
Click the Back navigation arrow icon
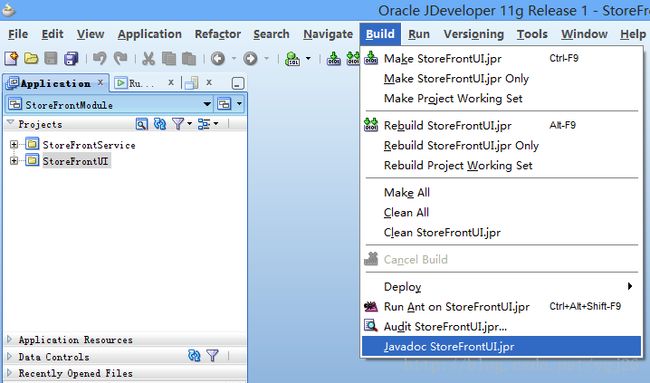tap(218, 58)
